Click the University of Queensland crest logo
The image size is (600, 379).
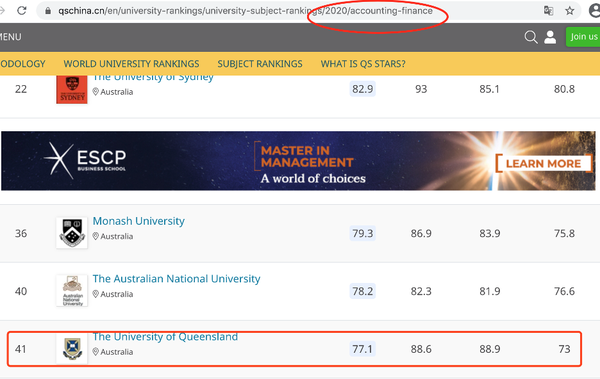[x=72, y=348]
